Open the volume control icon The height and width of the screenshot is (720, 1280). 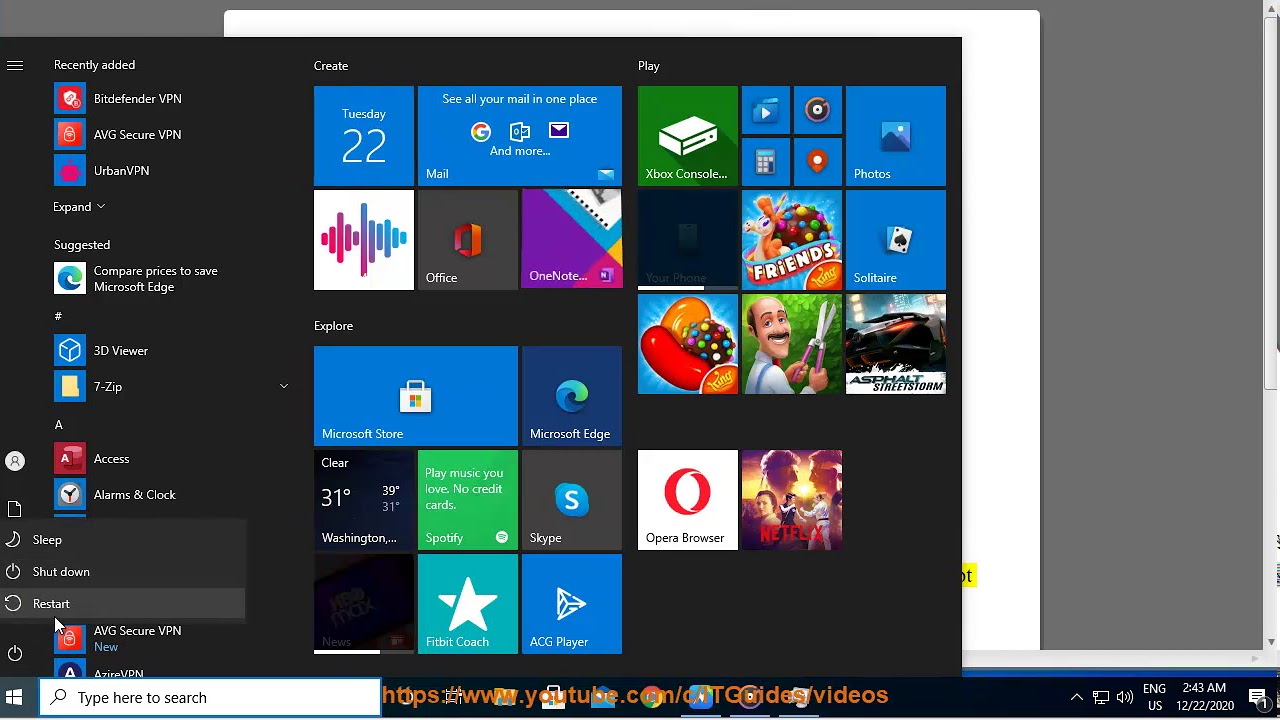(x=1125, y=698)
